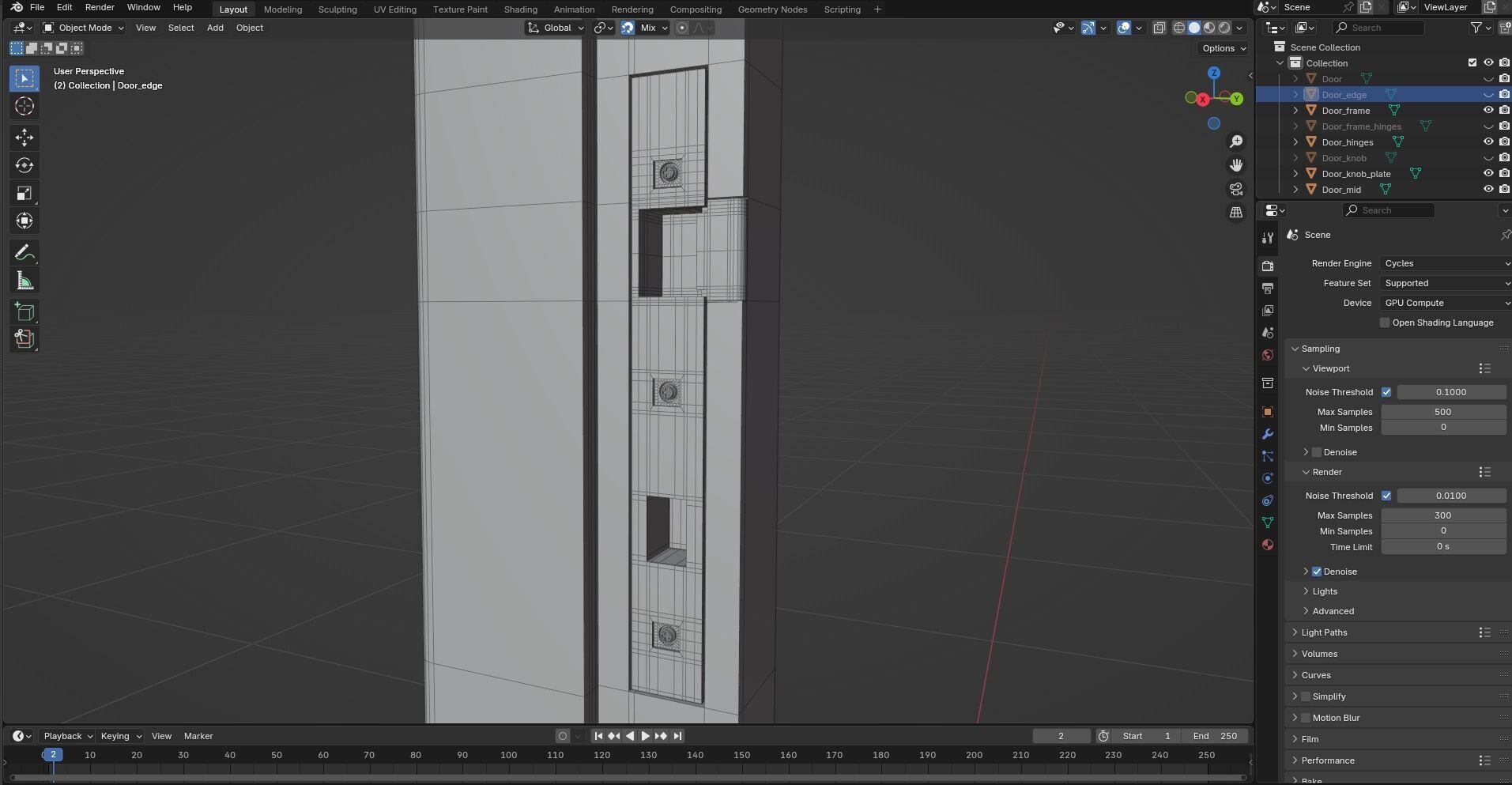The height and width of the screenshot is (785, 1512).
Task: Open Feature Set dropdown
Action: tap(1446, 283)
